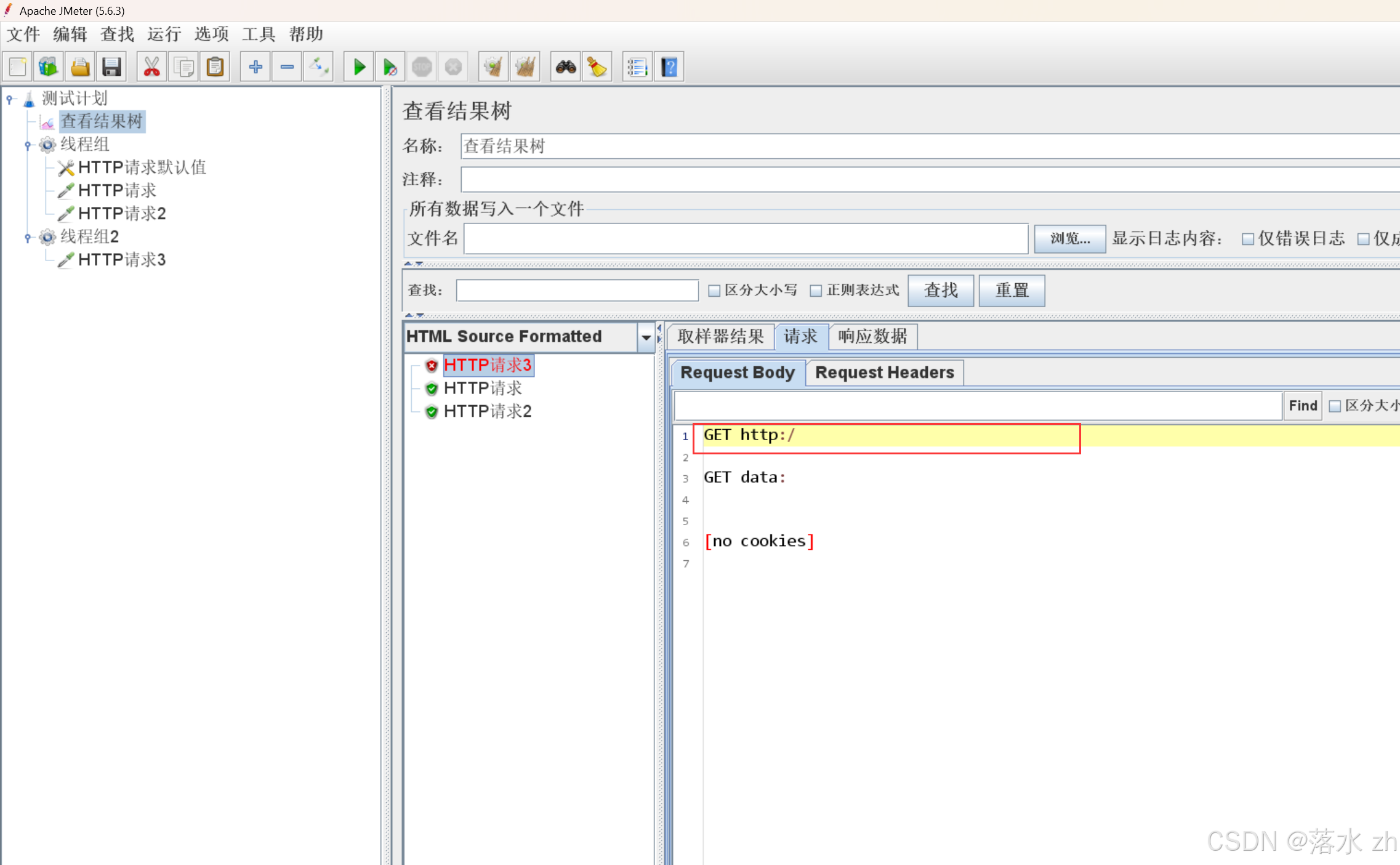Open the 查找 menu
Viewport: 1400px width, 865px height.
(x=118, y=34)
